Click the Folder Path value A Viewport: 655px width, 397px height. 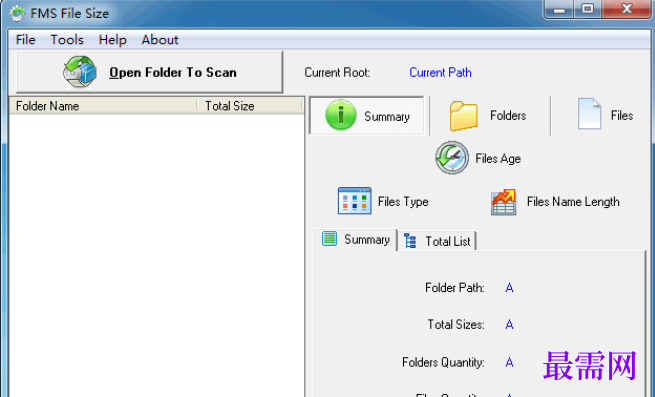[x=509, y=288]
